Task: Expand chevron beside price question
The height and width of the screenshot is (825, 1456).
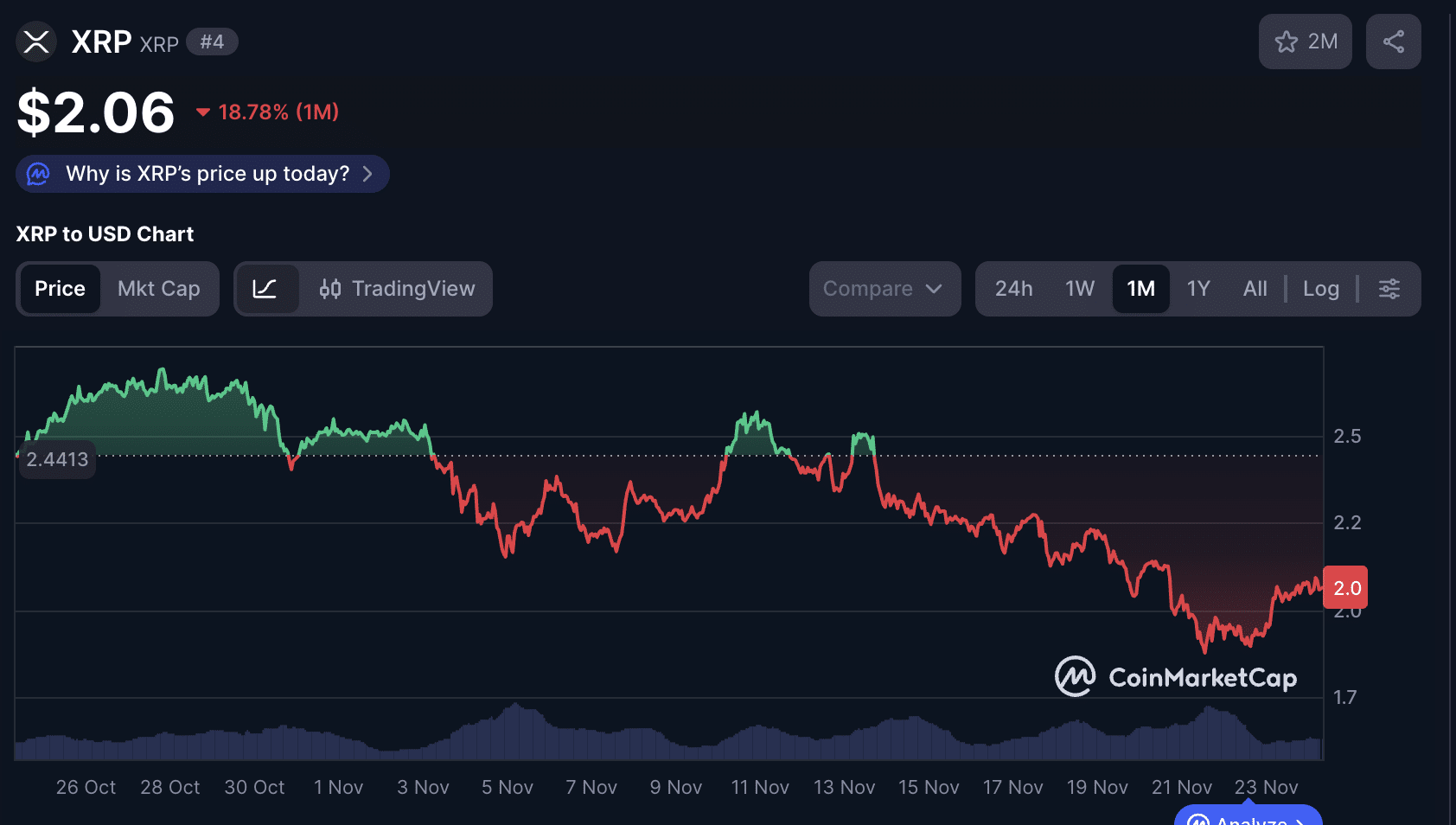Action: pos(367,174)
